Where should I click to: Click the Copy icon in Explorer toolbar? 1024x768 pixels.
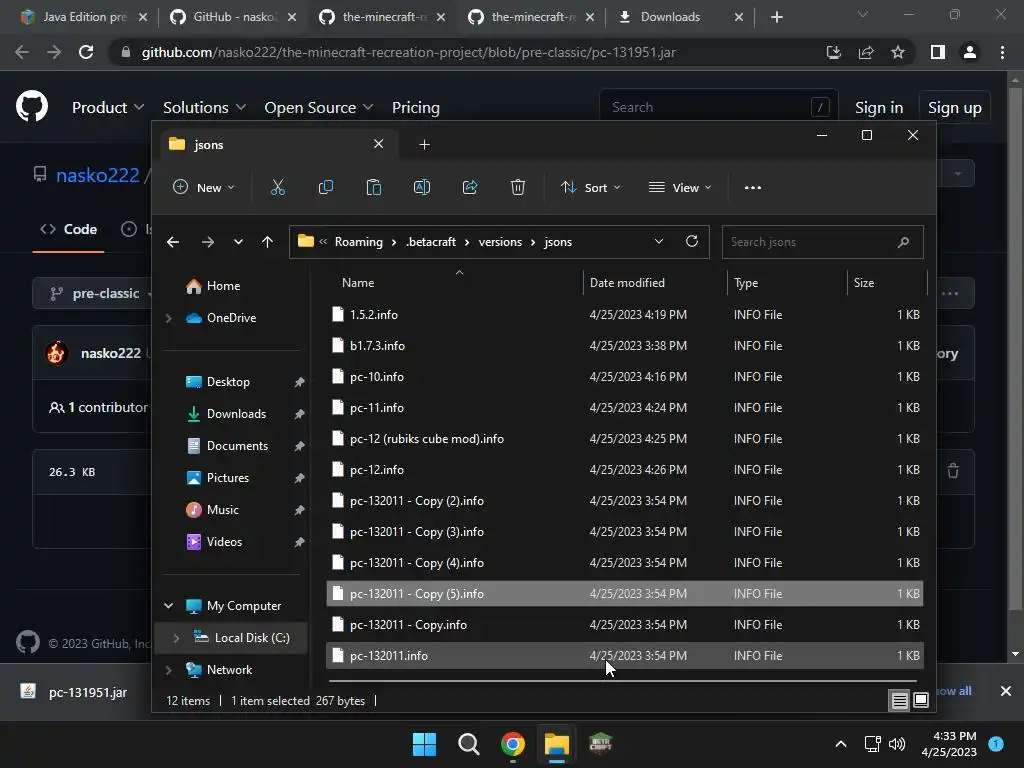[x=325, y=187]
